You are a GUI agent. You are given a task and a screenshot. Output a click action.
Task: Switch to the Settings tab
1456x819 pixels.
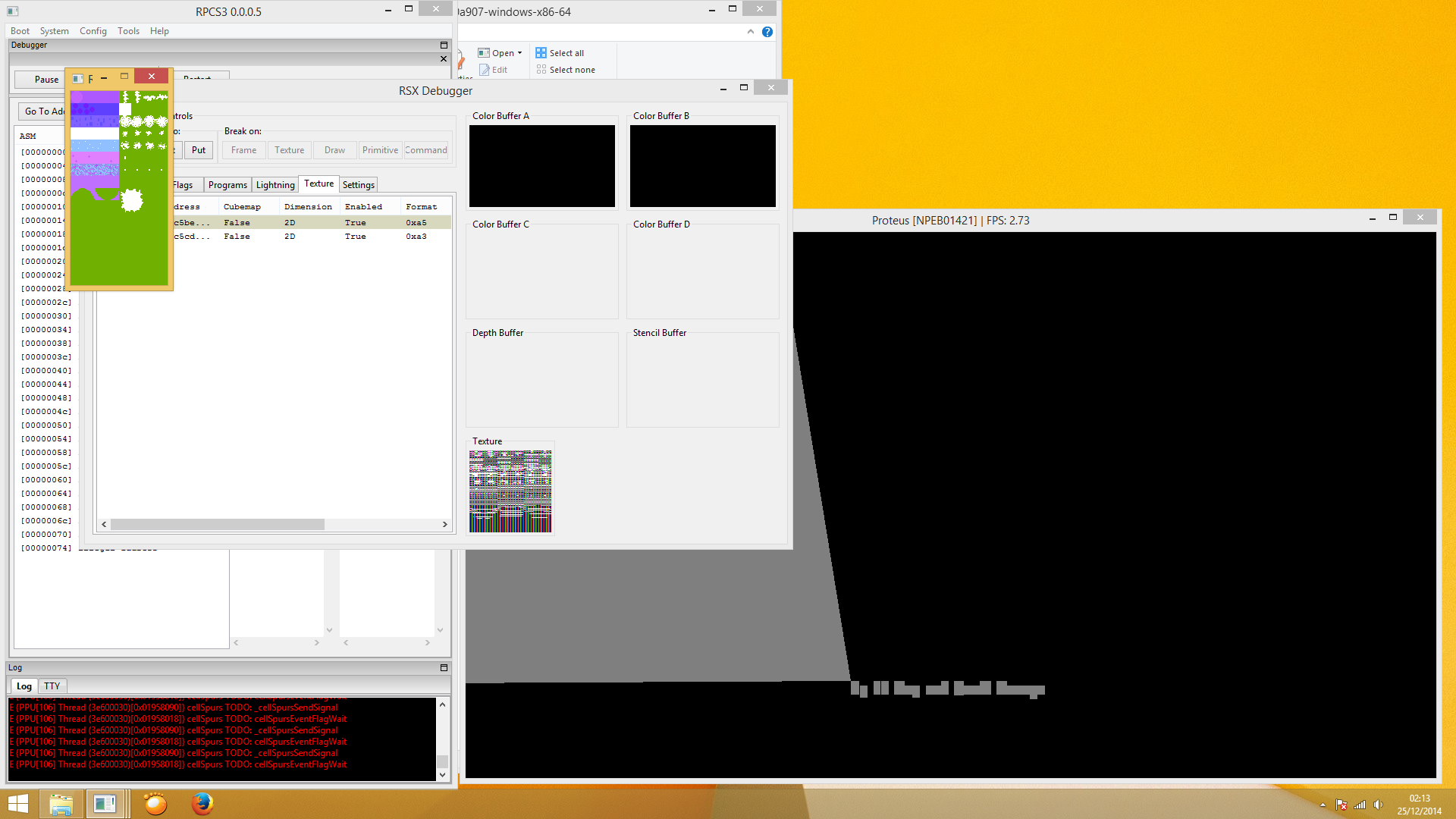[x=358, y=185]
